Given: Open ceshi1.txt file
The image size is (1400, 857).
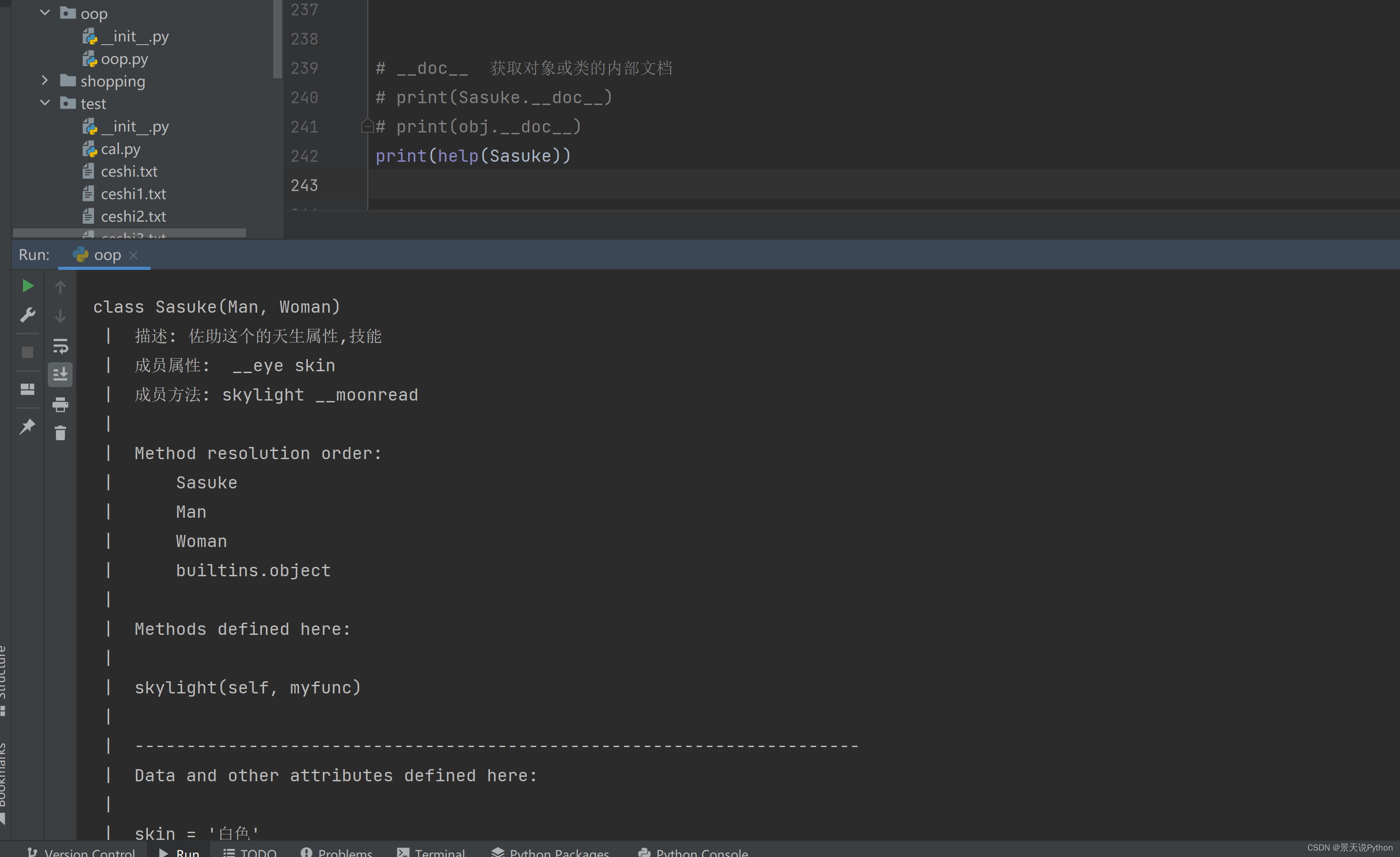Looking at the screenshot, I should (x=133, y=194).
